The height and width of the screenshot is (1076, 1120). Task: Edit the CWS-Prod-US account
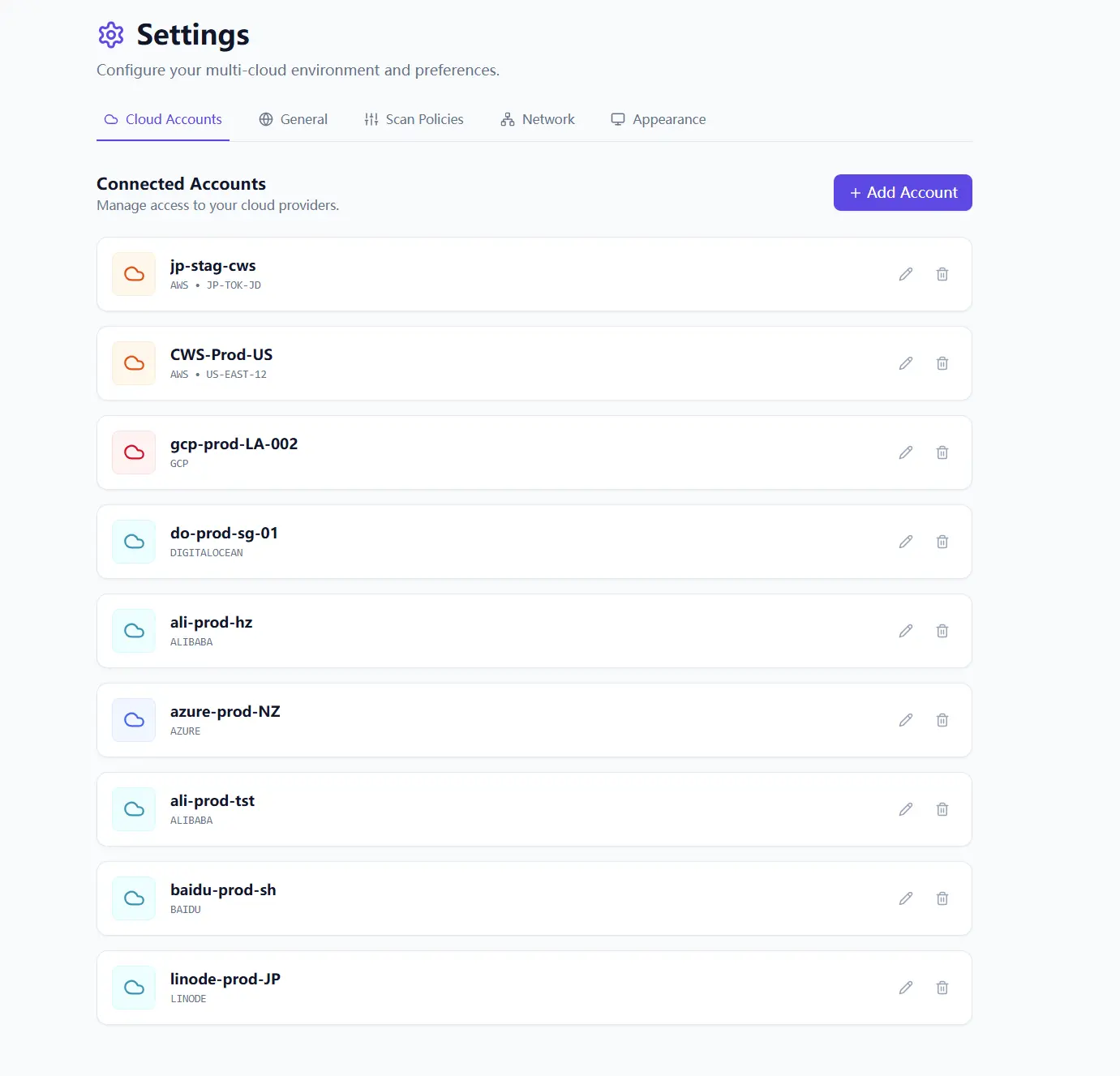coord(906,363)
